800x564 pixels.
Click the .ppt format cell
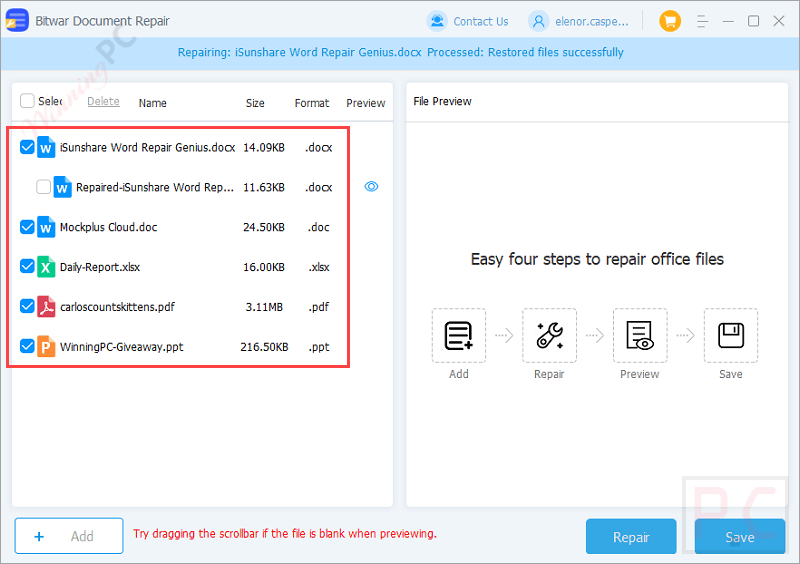[319, 347]
